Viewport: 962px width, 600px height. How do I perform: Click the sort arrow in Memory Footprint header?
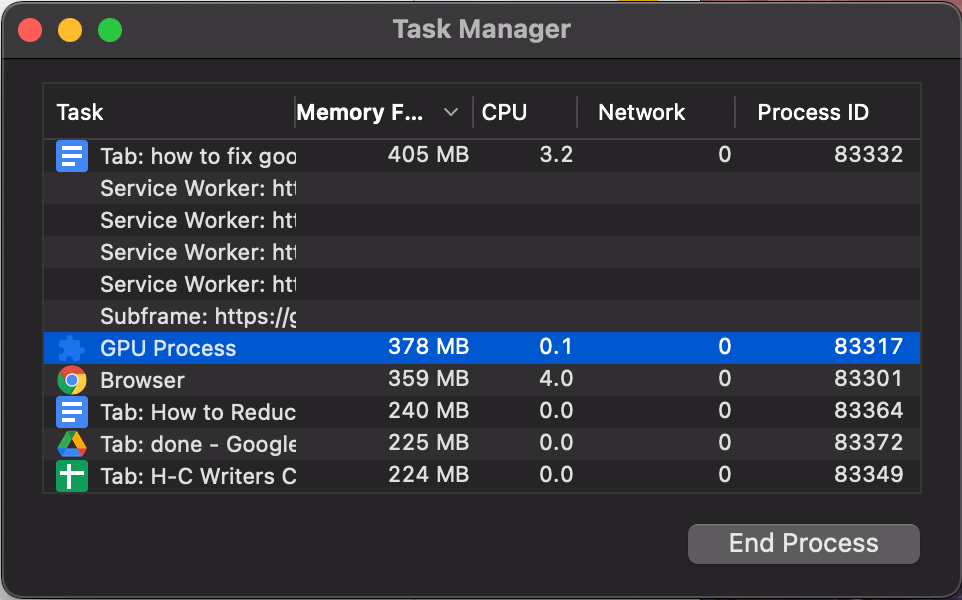click(451, 112)
